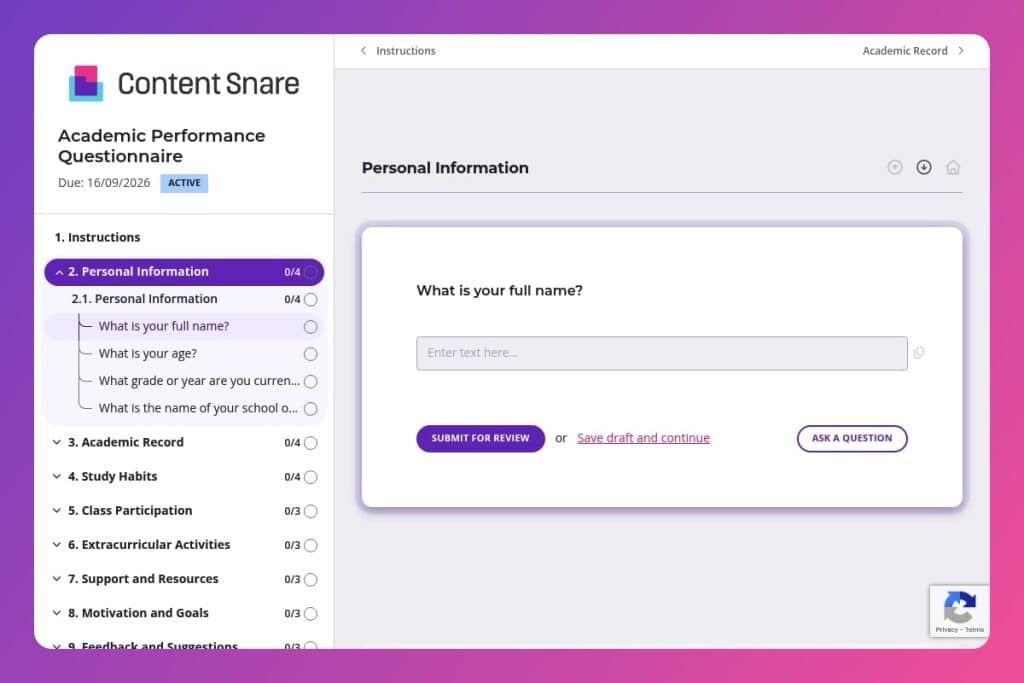The image size is (1024, 683).
Task: Select the status circle for 'What is your full name?'
Action: pyautogui.click(x=310, y=327)
